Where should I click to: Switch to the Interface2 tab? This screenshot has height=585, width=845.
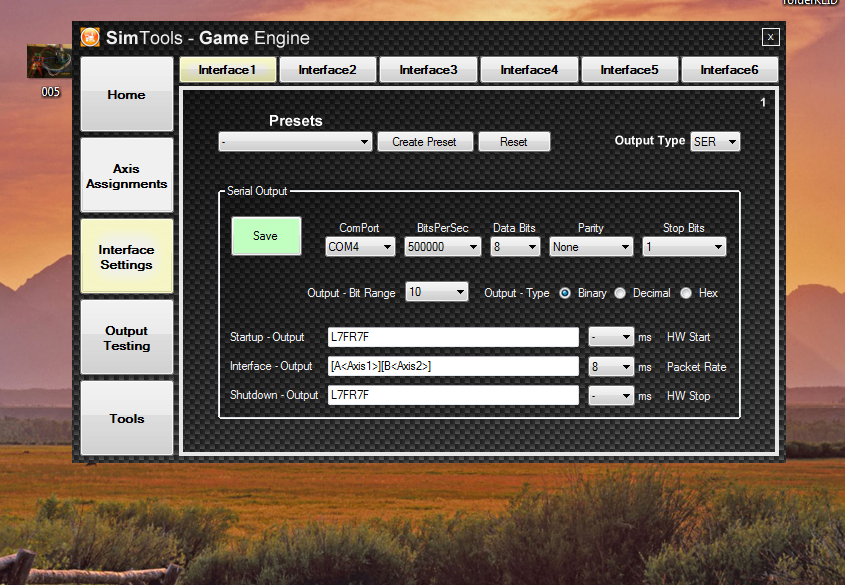[x=328, y=70]
